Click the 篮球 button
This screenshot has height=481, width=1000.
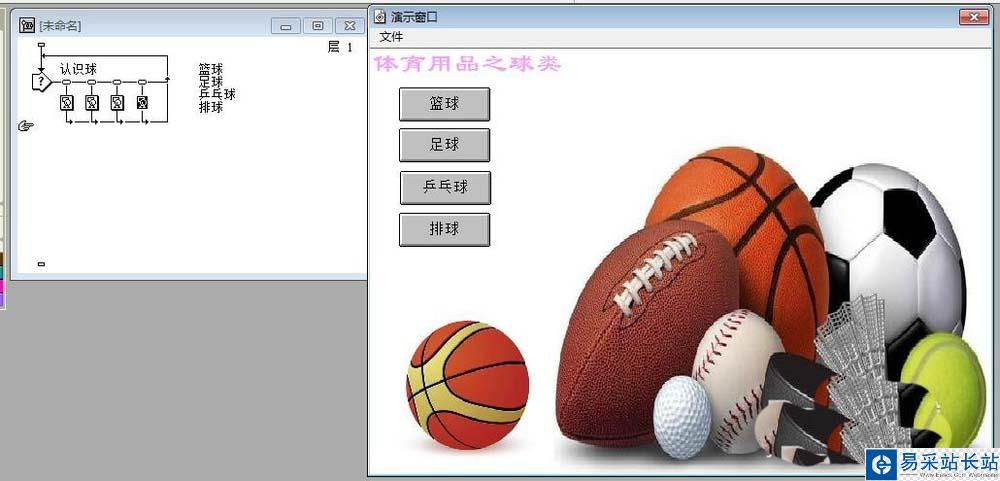[445, 104]
